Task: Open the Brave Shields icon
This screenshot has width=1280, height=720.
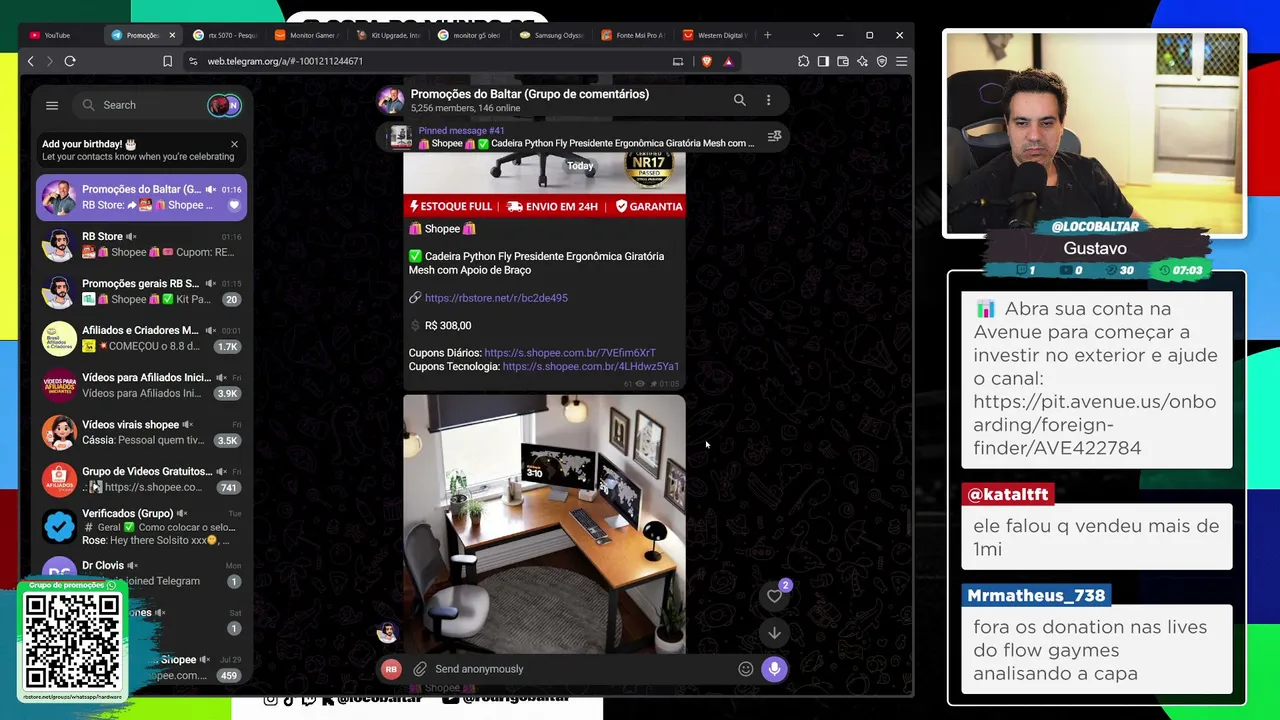Action: click(707, 61)
